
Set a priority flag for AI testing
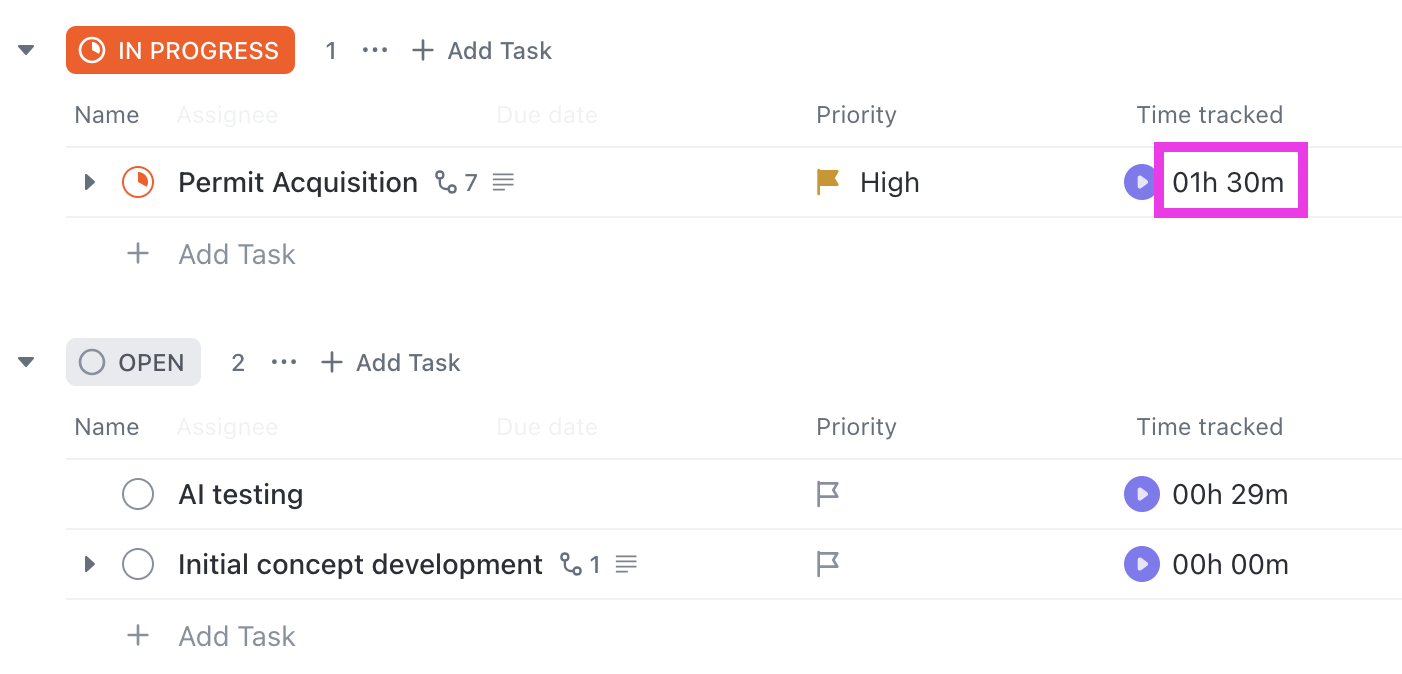point(826,494)
